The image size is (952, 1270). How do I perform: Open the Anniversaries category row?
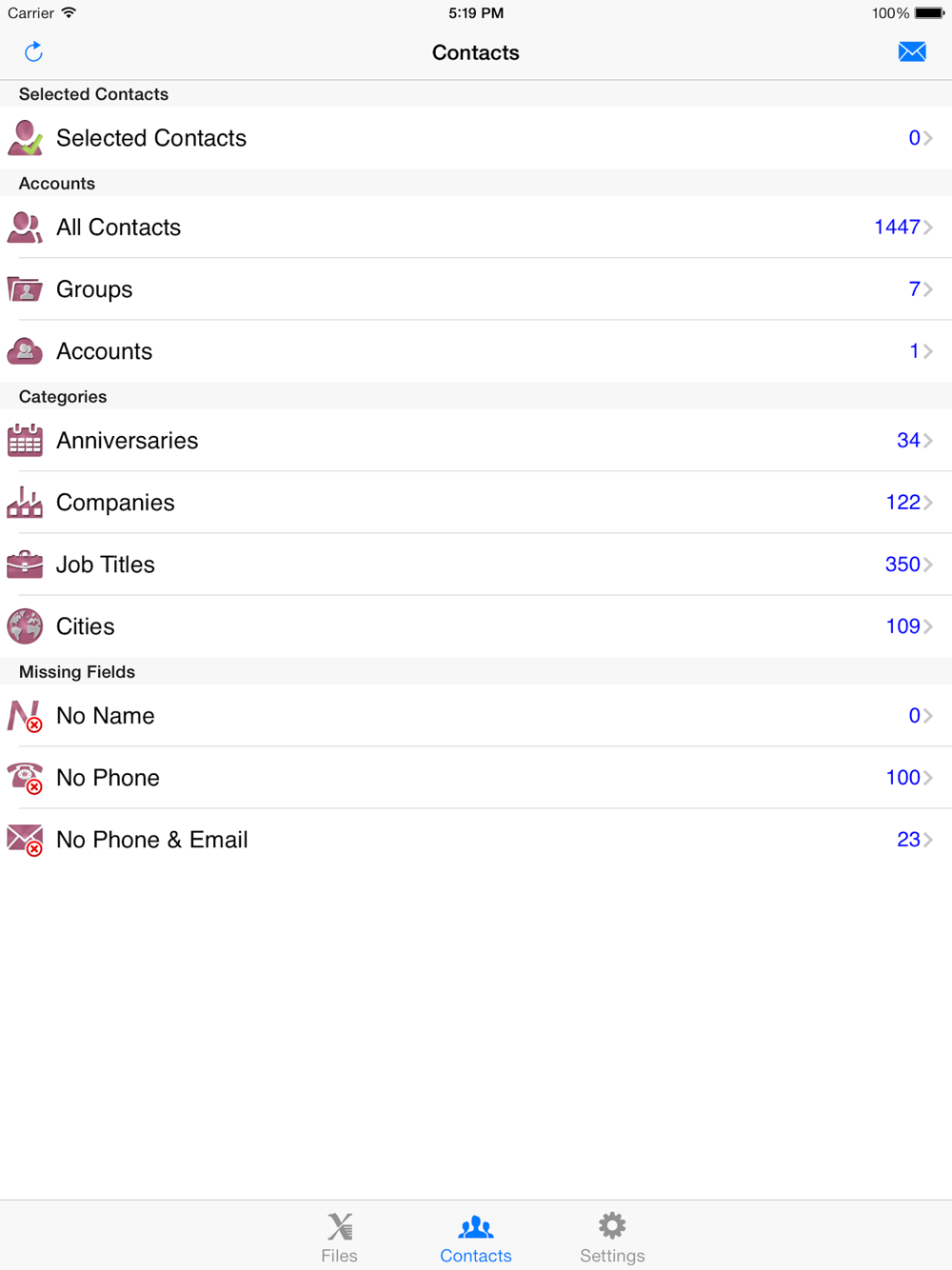click(476, 440)
